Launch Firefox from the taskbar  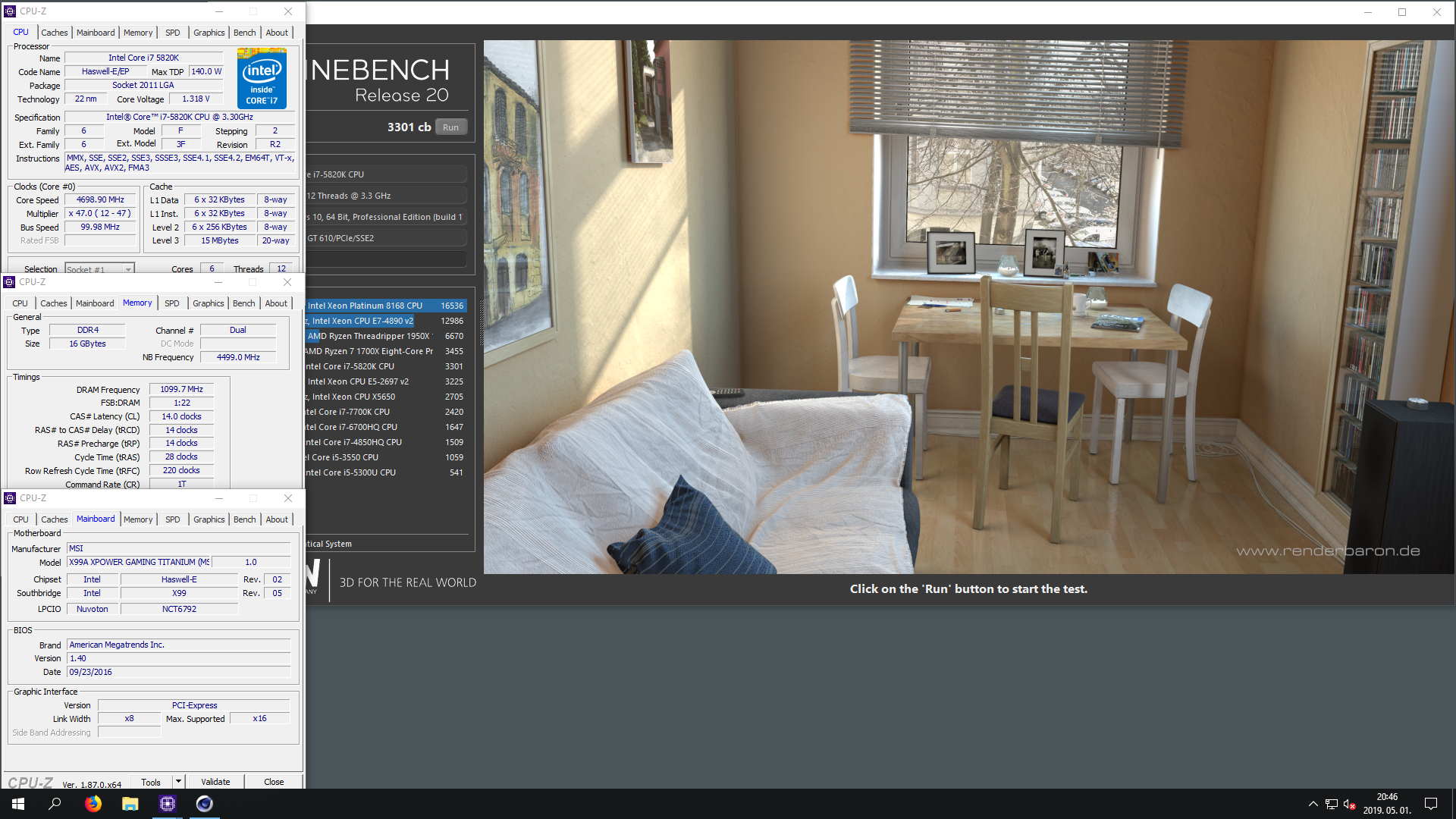coord(93,804)
